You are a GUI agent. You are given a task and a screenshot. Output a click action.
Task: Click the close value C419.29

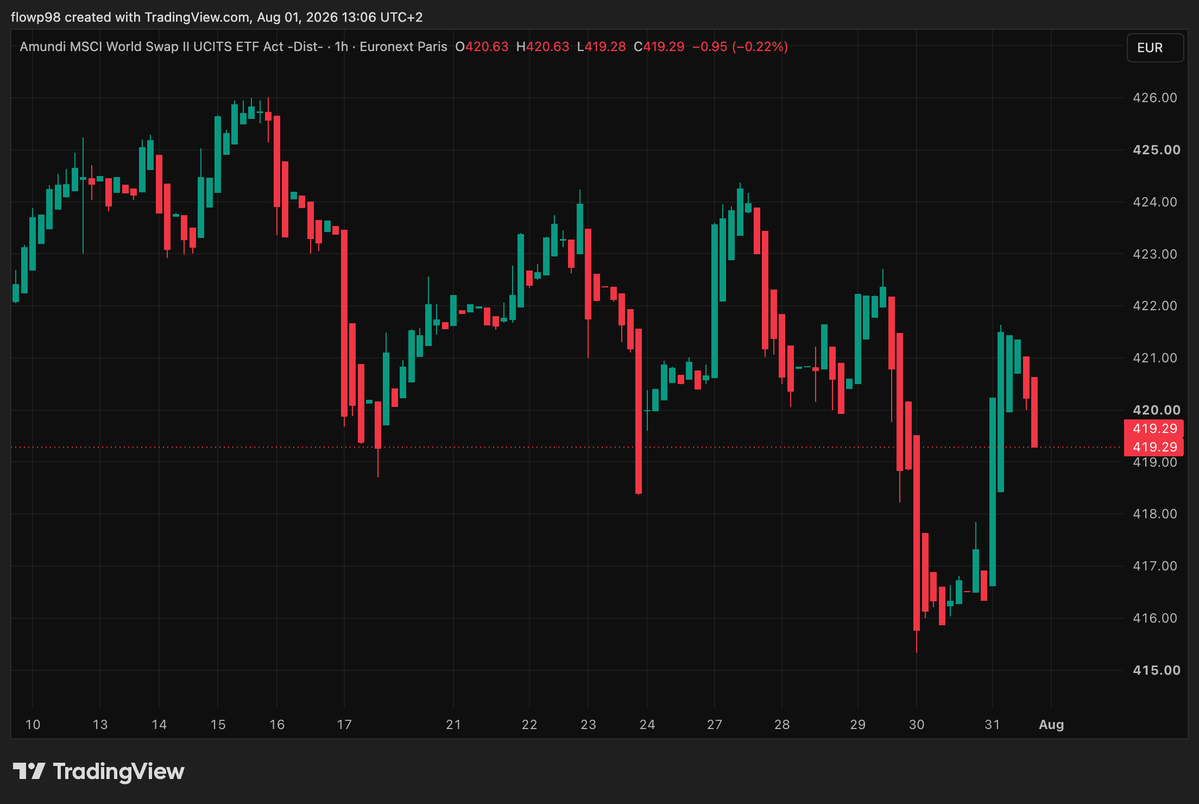point(659,47)
